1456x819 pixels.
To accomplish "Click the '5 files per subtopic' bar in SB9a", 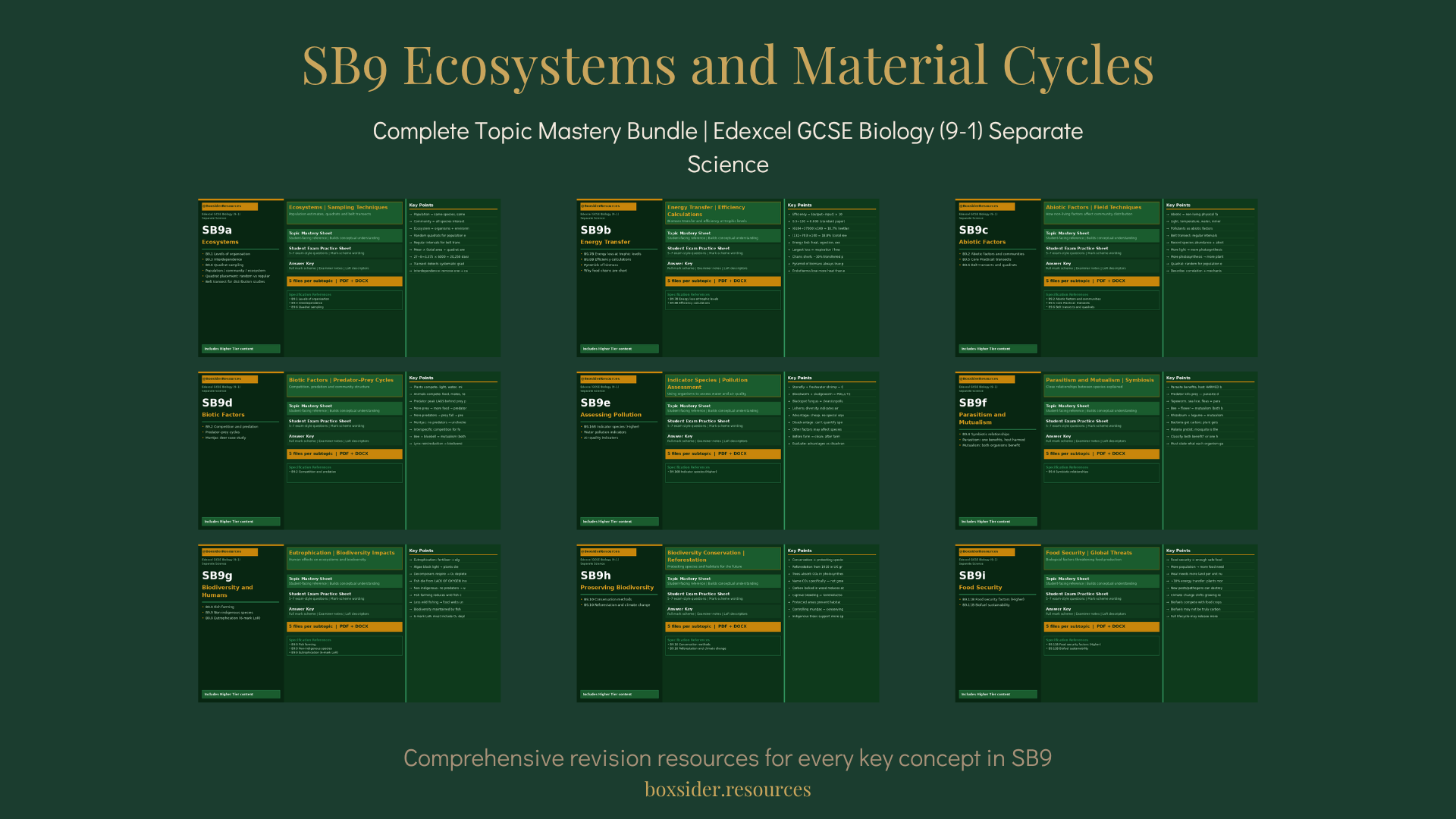I will 344,281.
